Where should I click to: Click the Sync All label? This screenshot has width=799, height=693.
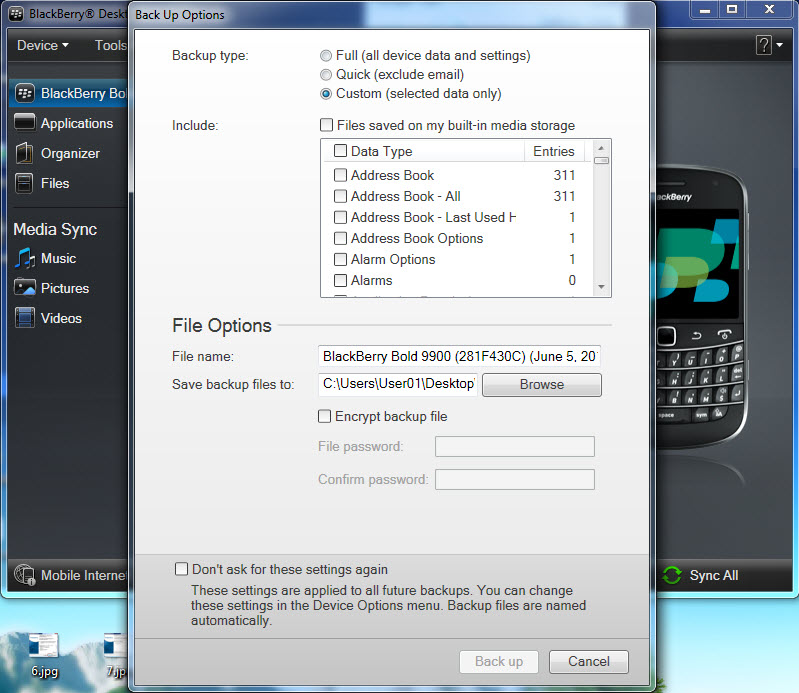[x=713, y=575]
